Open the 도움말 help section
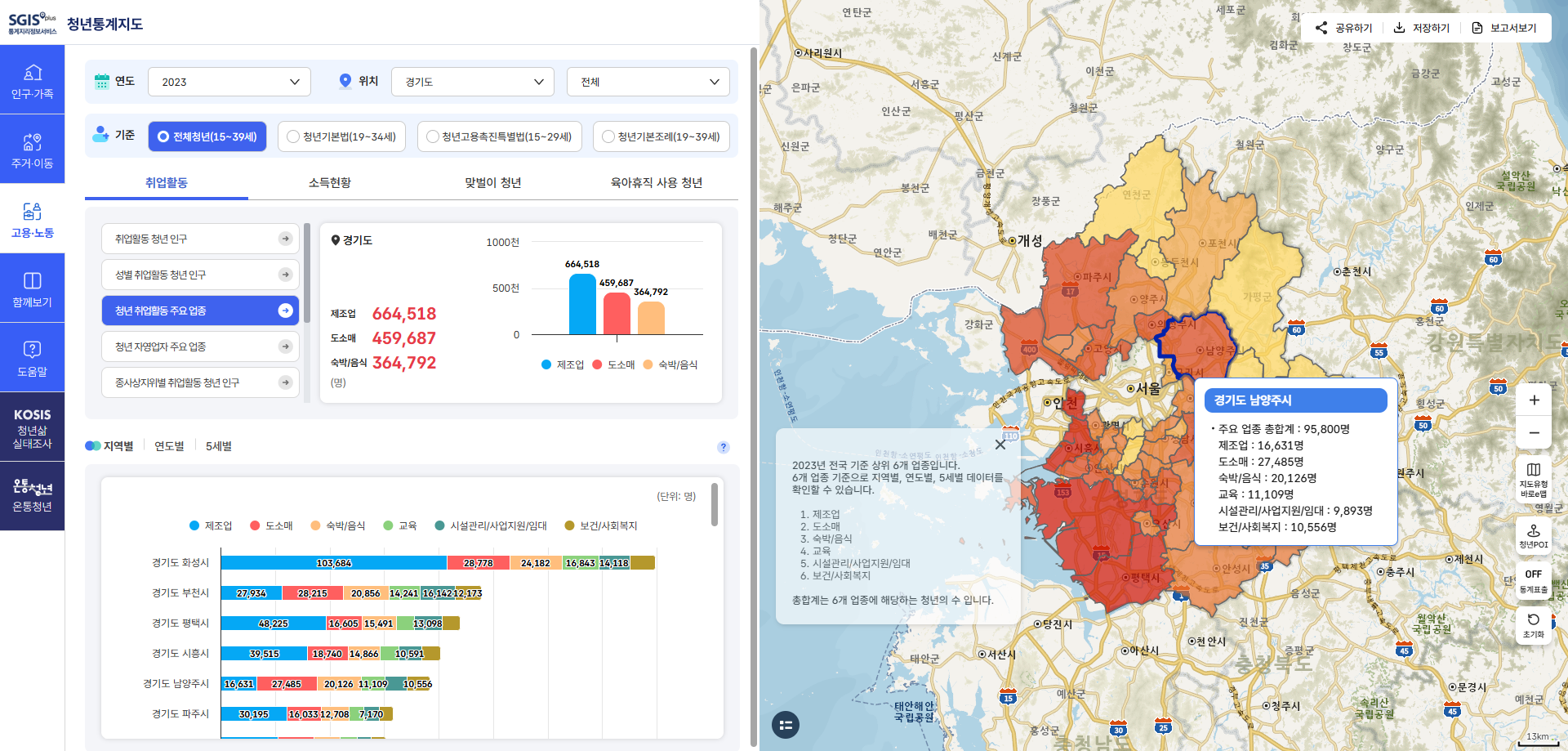The image size is (1568, 751). pos(32,358)
